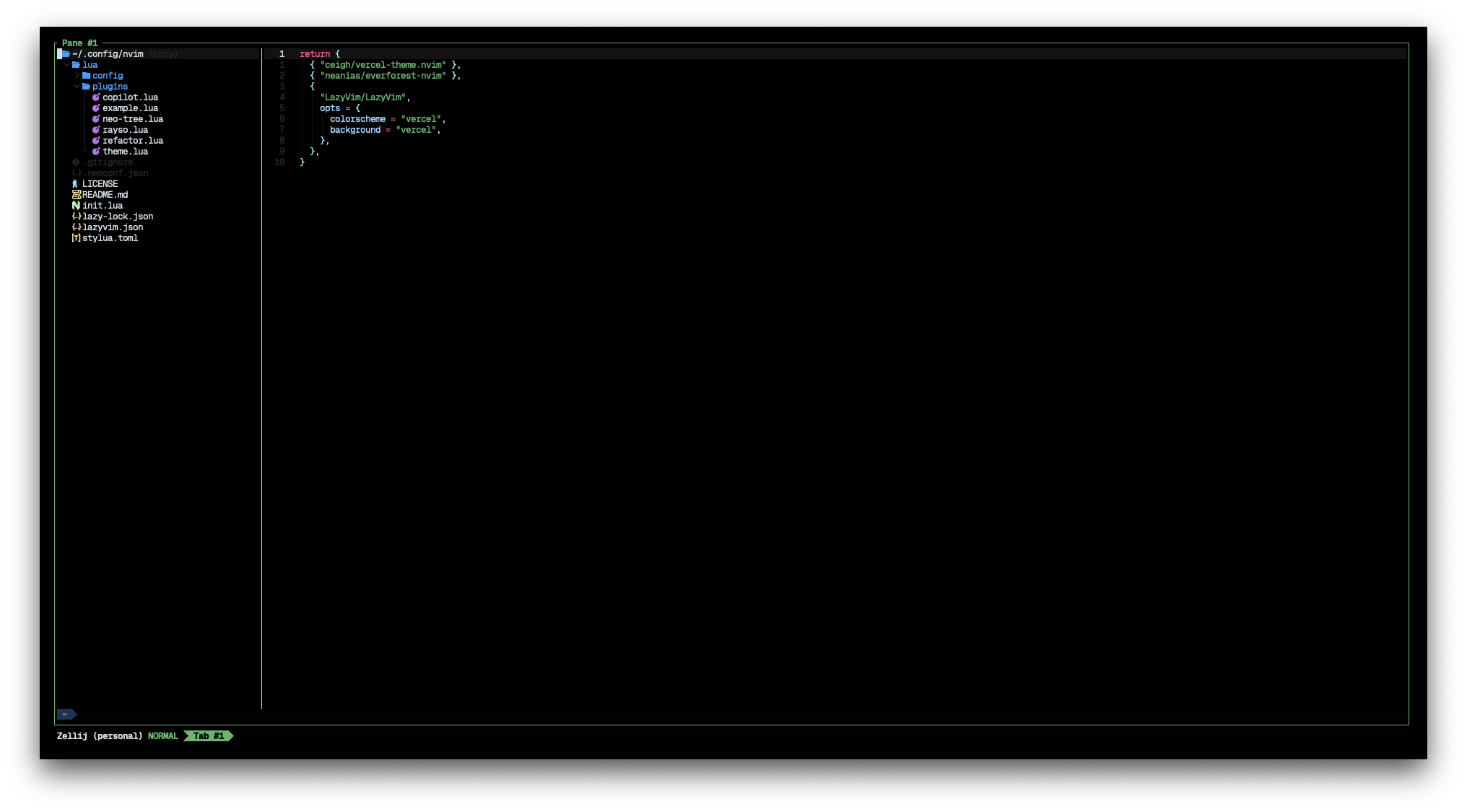The height and width of the screenshot is (812, 1467).
Task: Click the Zellij (personal) session label
Action: [x=100, y=736]
